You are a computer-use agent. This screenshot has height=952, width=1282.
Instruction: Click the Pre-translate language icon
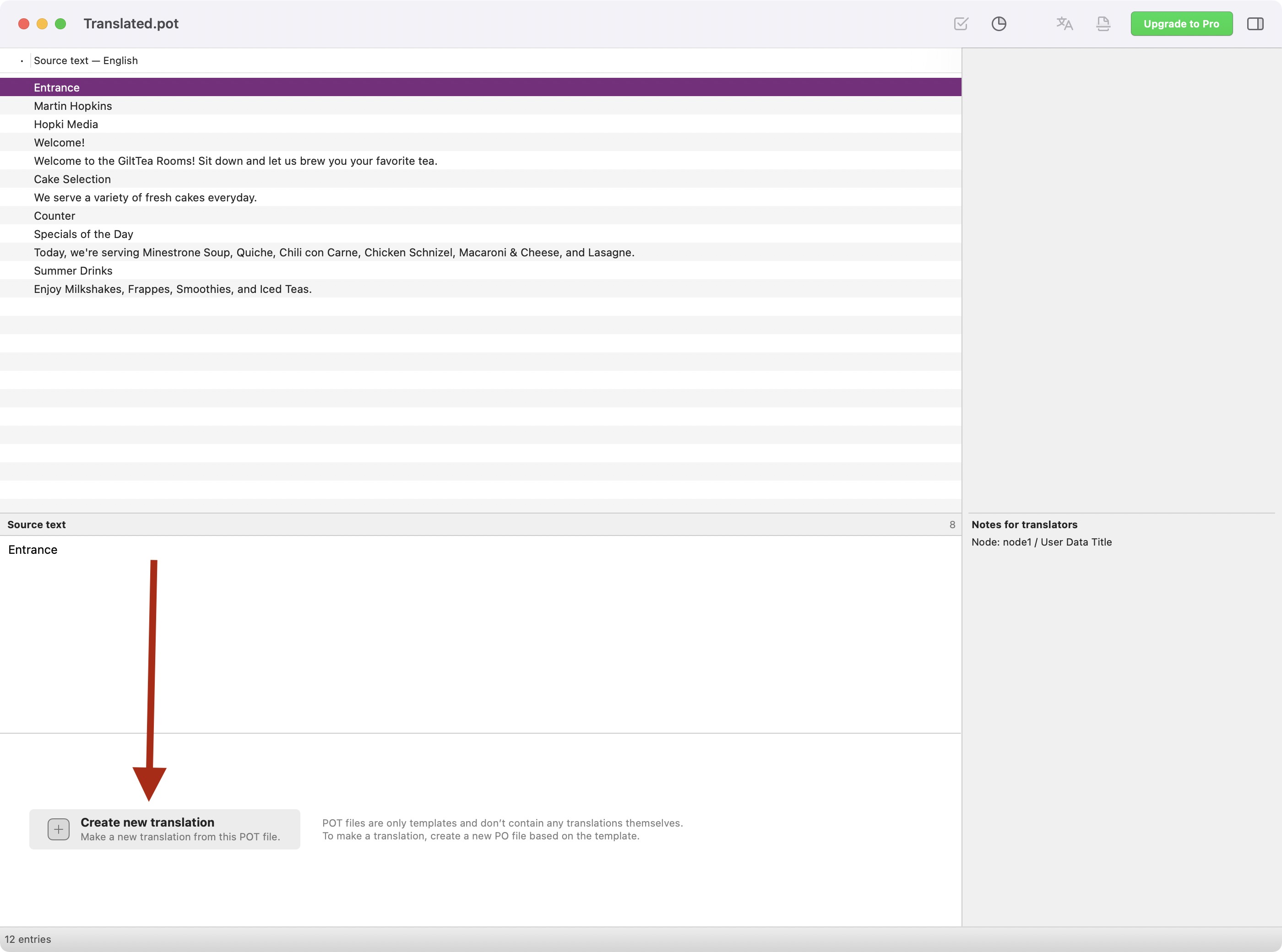1064,24
